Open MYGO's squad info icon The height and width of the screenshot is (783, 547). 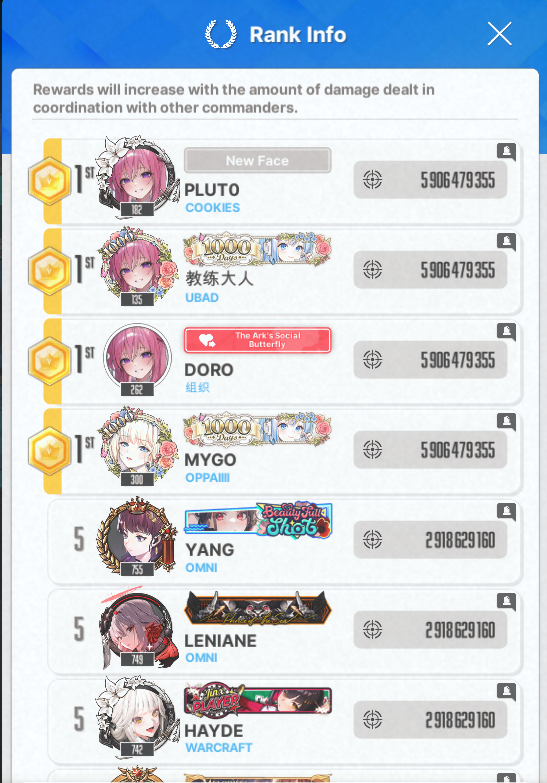[506, 422]
